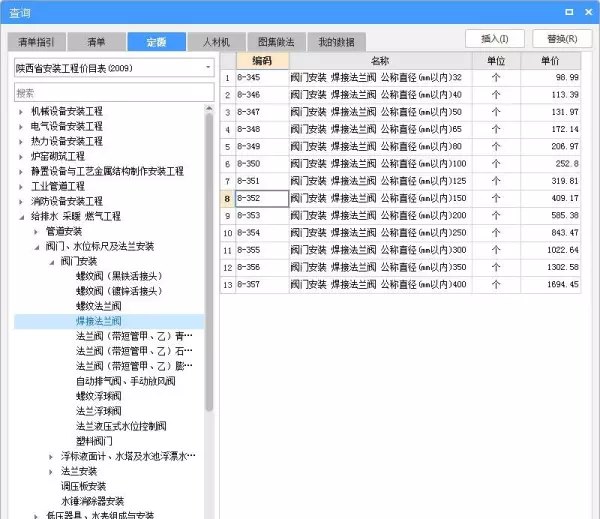600x519 pixels.
Task: Select code cell 8-355
Action: 262,250
